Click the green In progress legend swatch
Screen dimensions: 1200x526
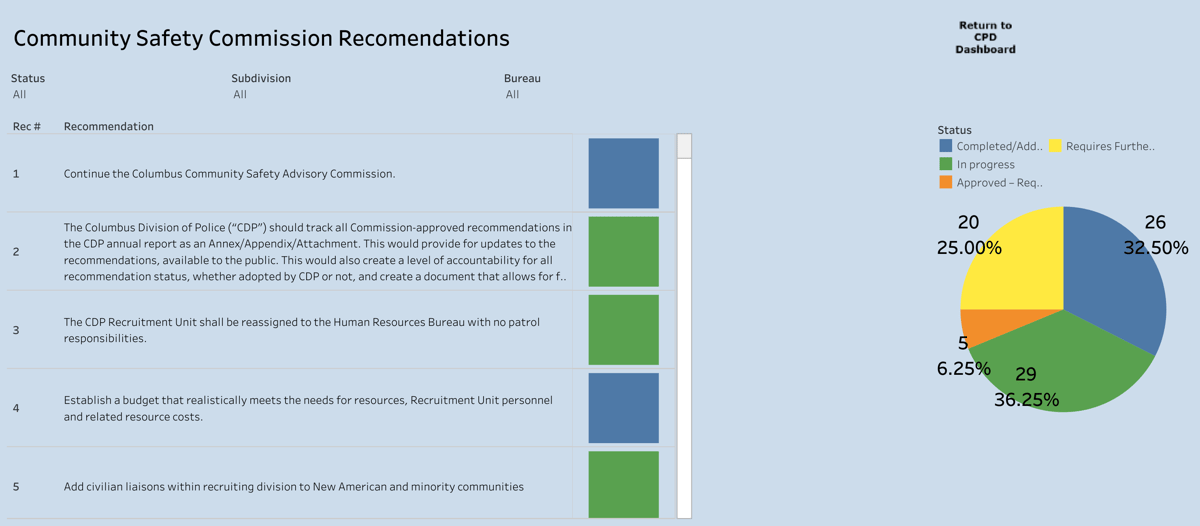click(x=945, y=164)
